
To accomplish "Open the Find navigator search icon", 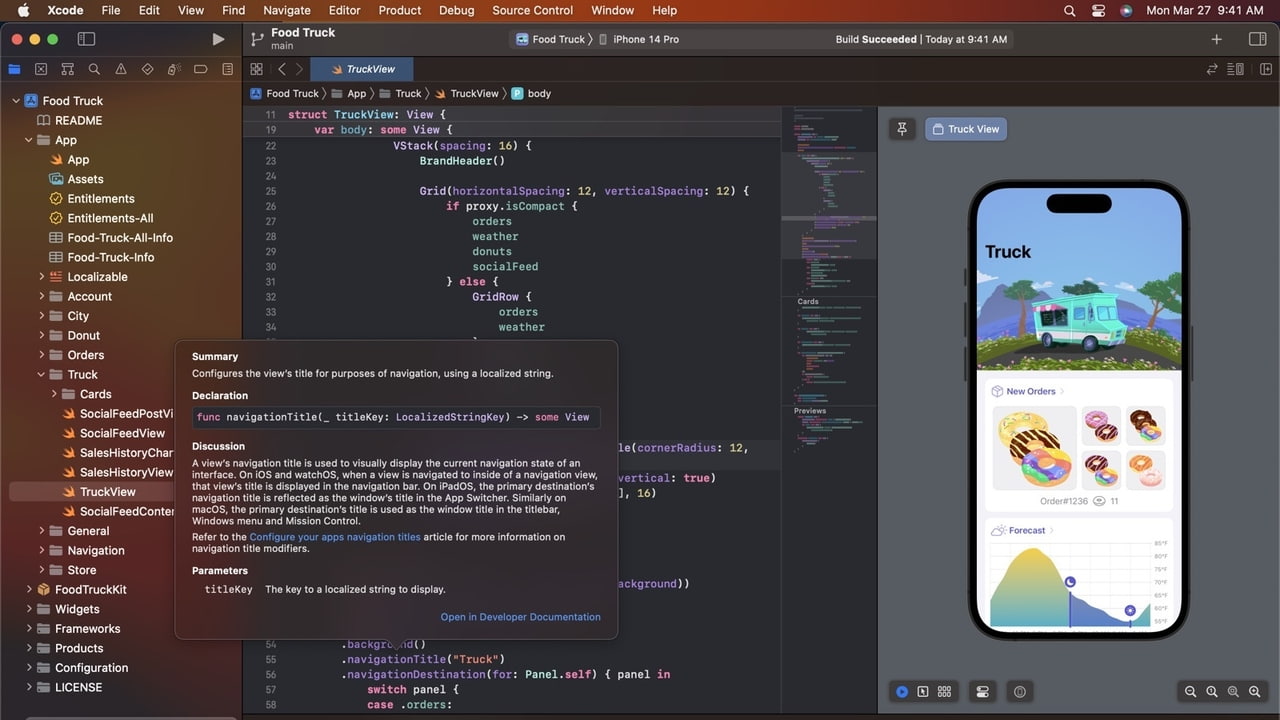I will pyautogui.click(x=94, y=69).
